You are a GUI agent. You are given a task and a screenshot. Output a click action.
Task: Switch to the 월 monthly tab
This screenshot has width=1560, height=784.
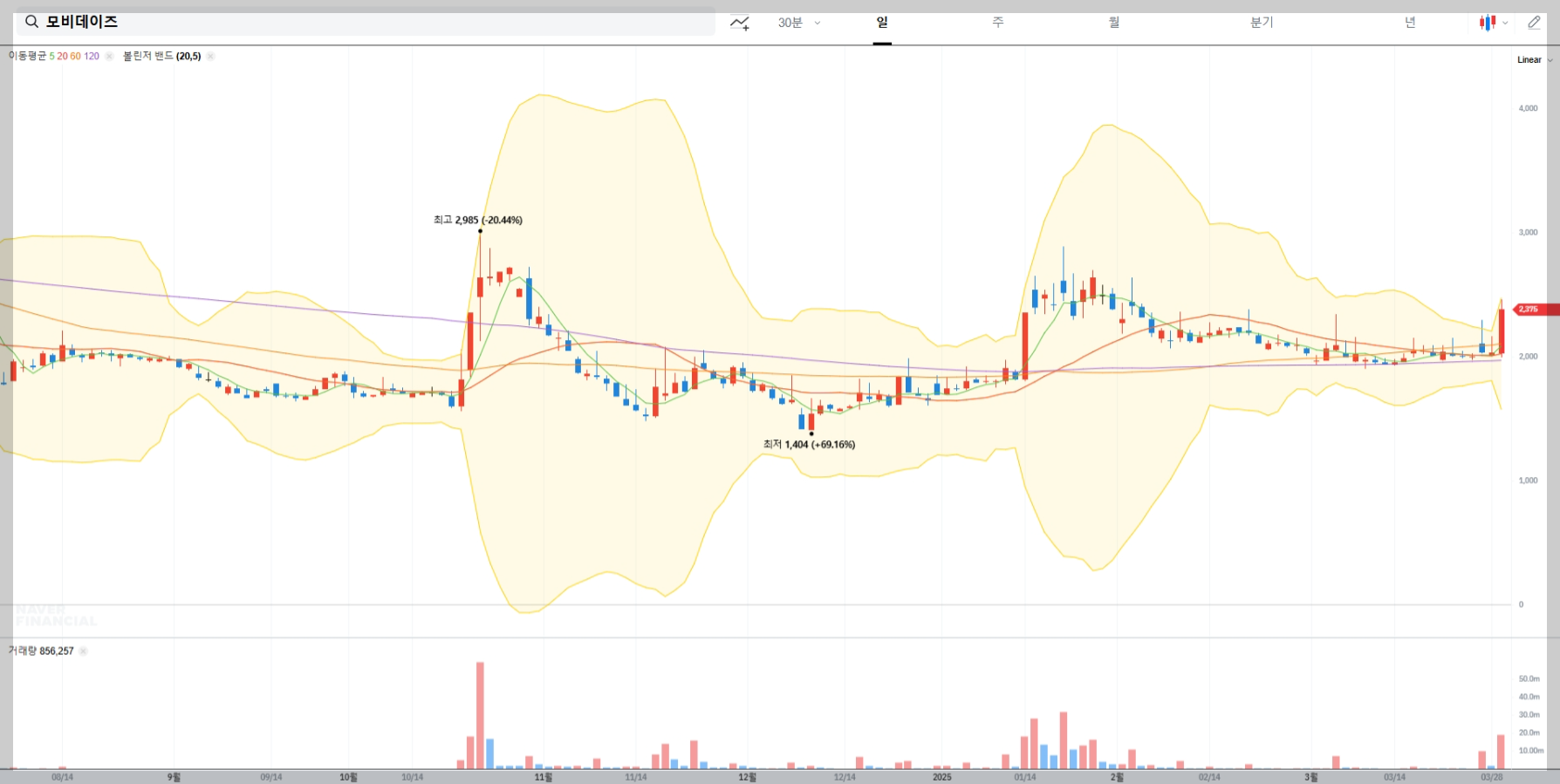1114,23
